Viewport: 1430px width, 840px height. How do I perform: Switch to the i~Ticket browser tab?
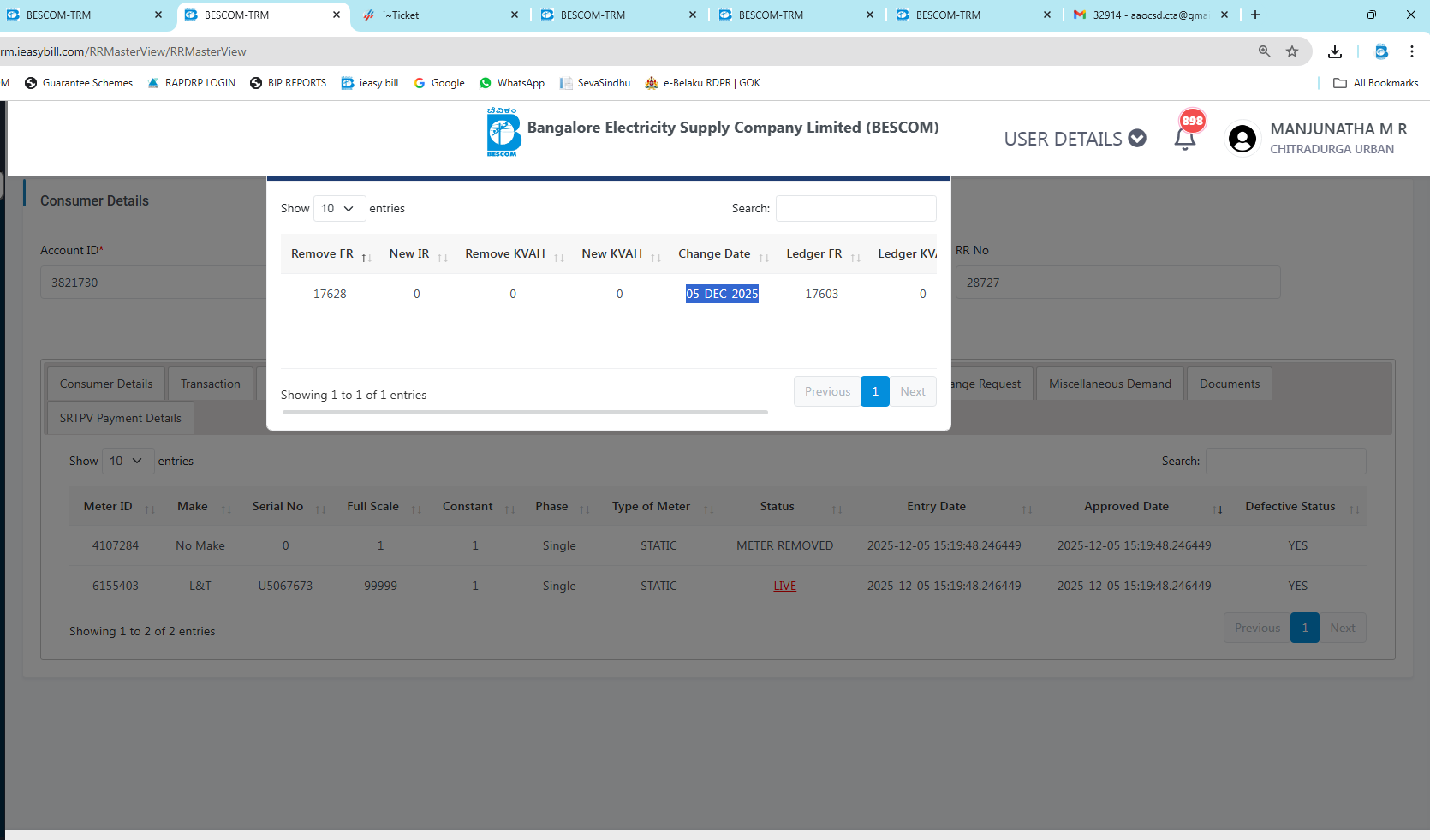[x=440, y=15]
